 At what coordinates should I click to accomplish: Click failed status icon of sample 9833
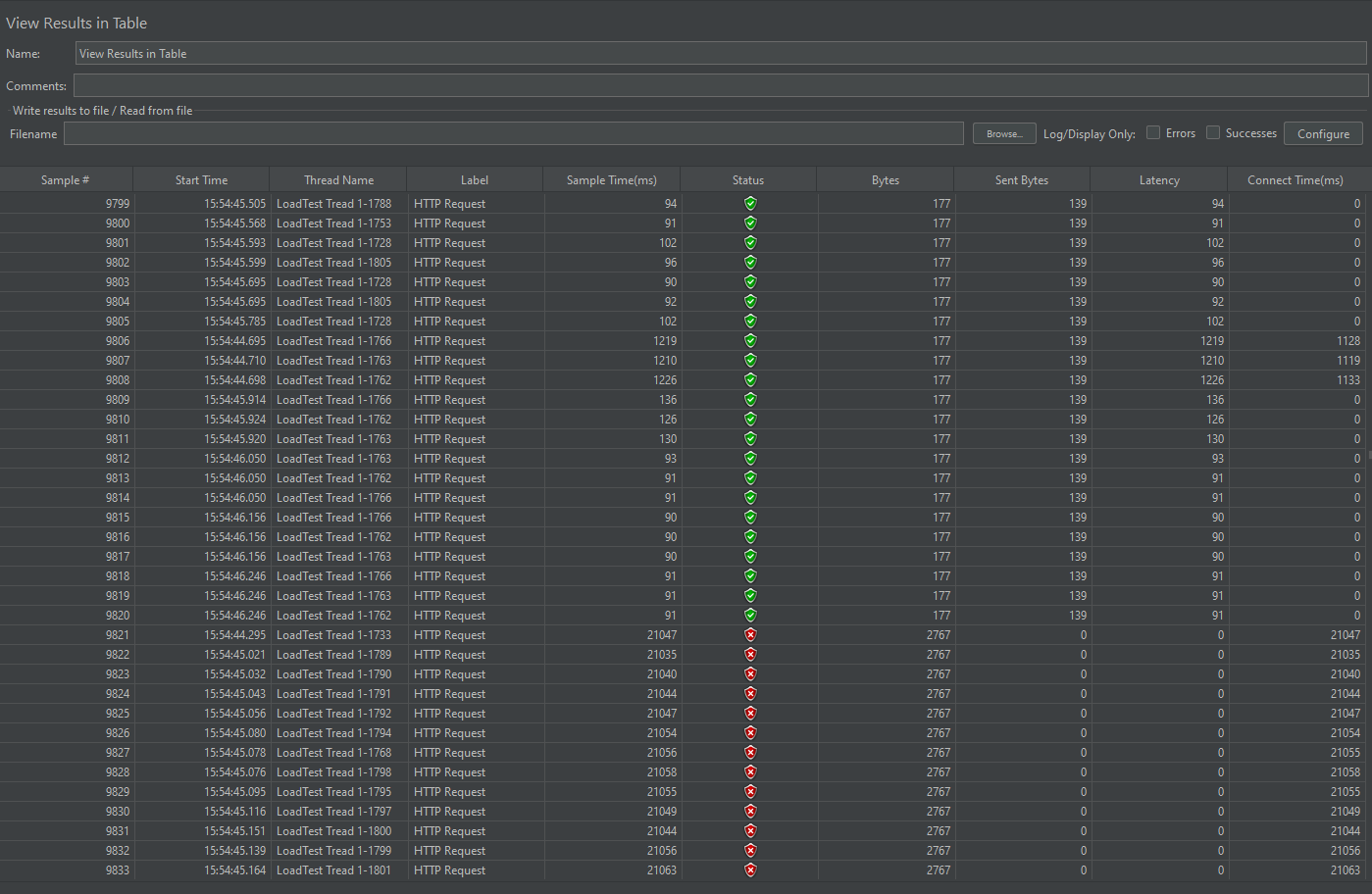click(750, 870)
